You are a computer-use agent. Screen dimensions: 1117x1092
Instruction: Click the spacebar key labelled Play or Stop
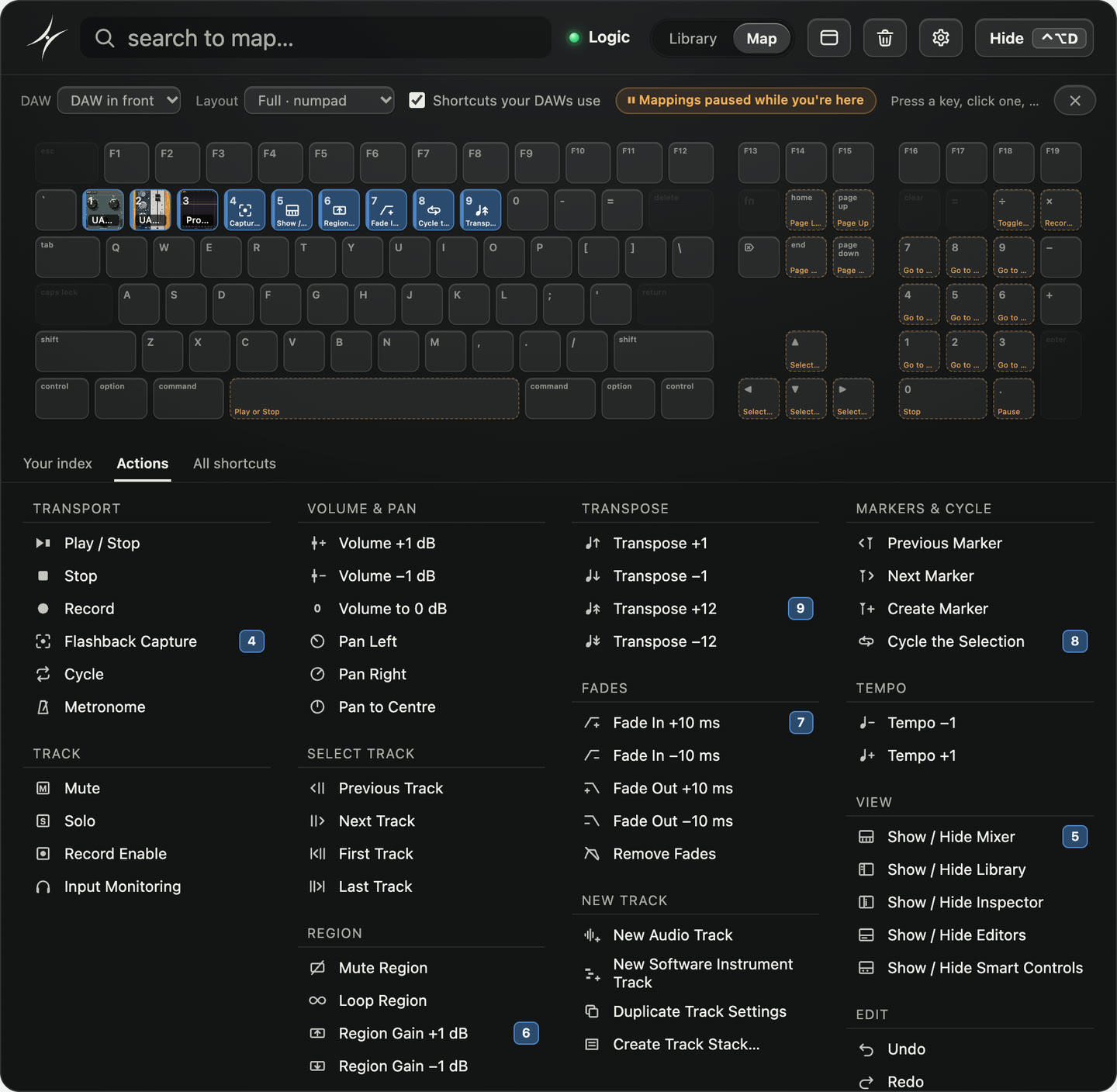pos(375,399)
